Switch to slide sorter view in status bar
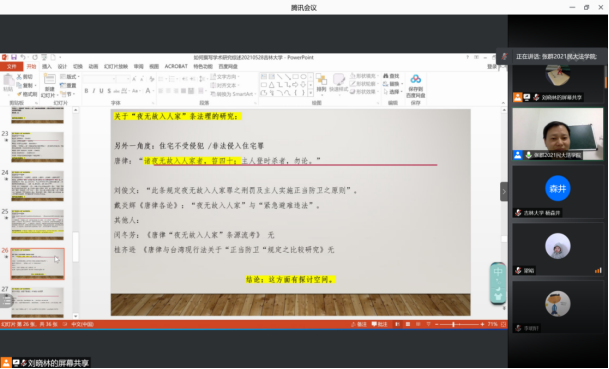 (x=408, y=324)
